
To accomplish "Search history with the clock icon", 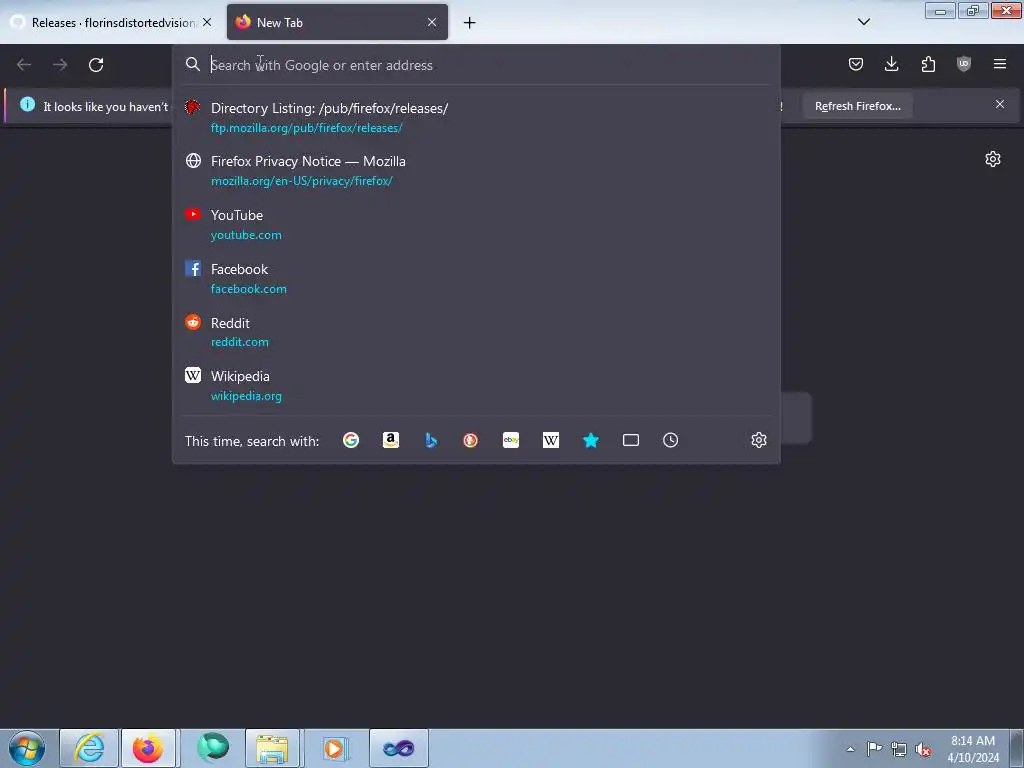I will point(671,440).
